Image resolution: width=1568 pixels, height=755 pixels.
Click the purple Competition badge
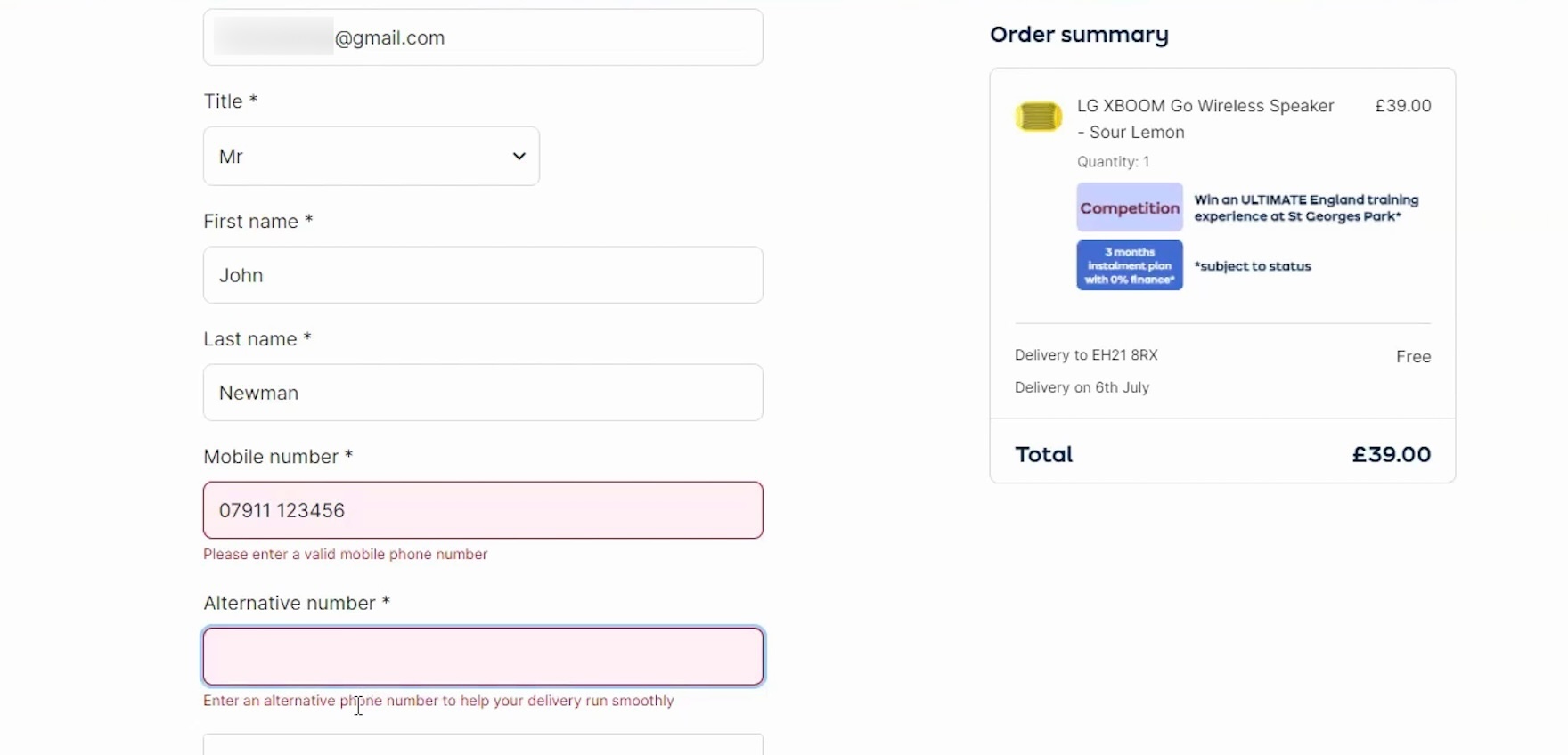point(1130,207)
